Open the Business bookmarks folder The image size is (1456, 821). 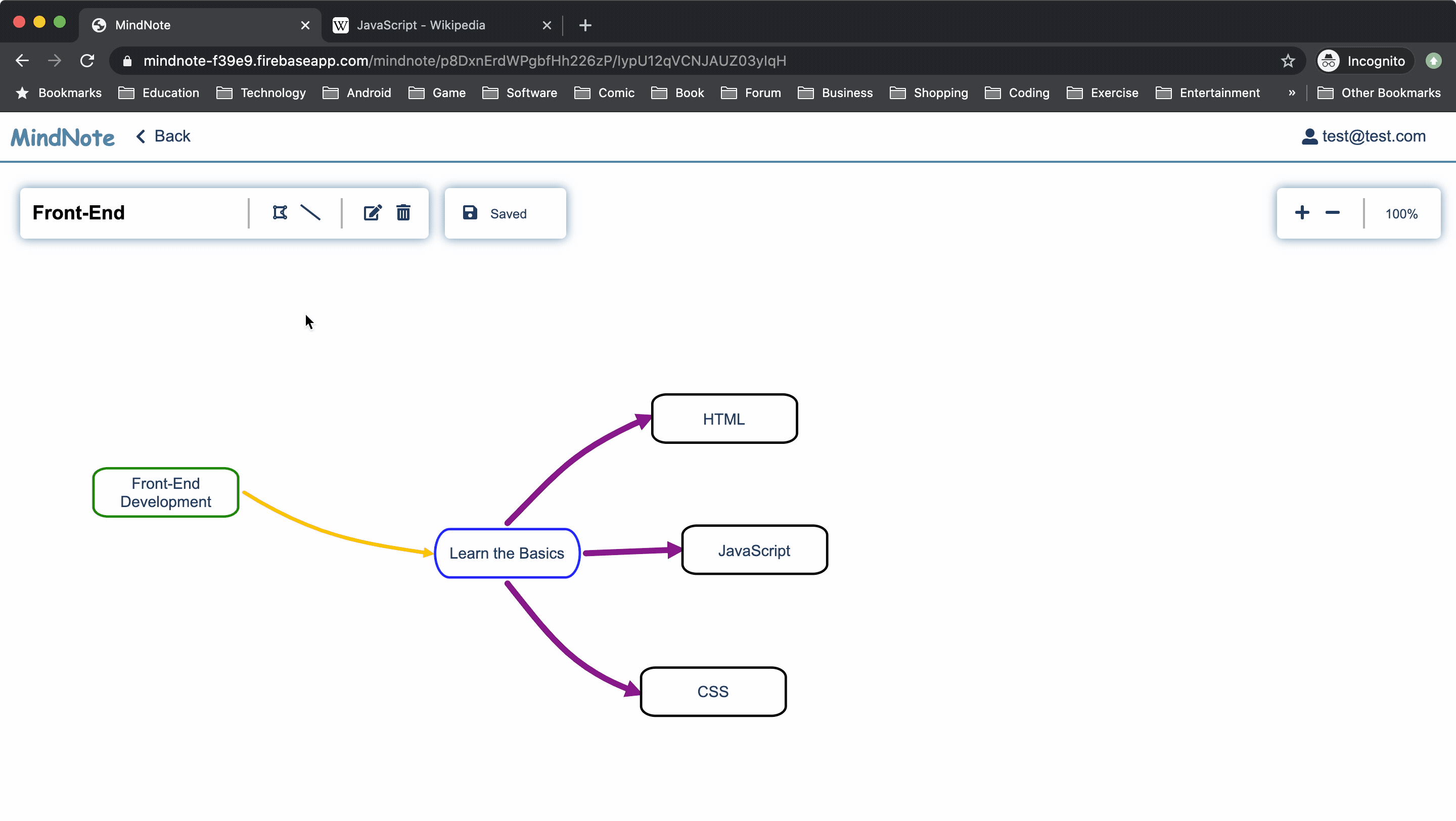coord(835,93)
